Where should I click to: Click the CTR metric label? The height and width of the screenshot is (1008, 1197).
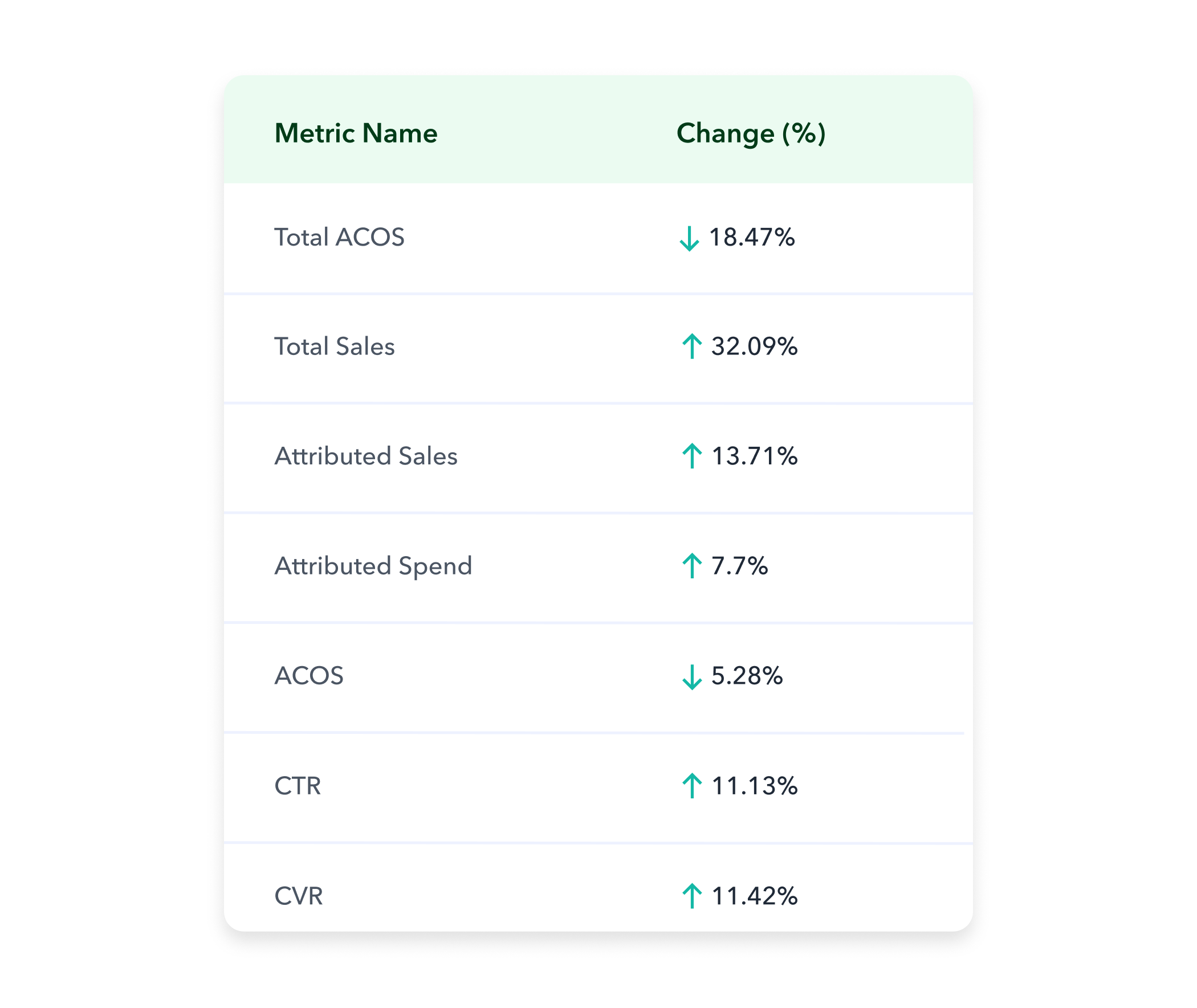[297, 786]
